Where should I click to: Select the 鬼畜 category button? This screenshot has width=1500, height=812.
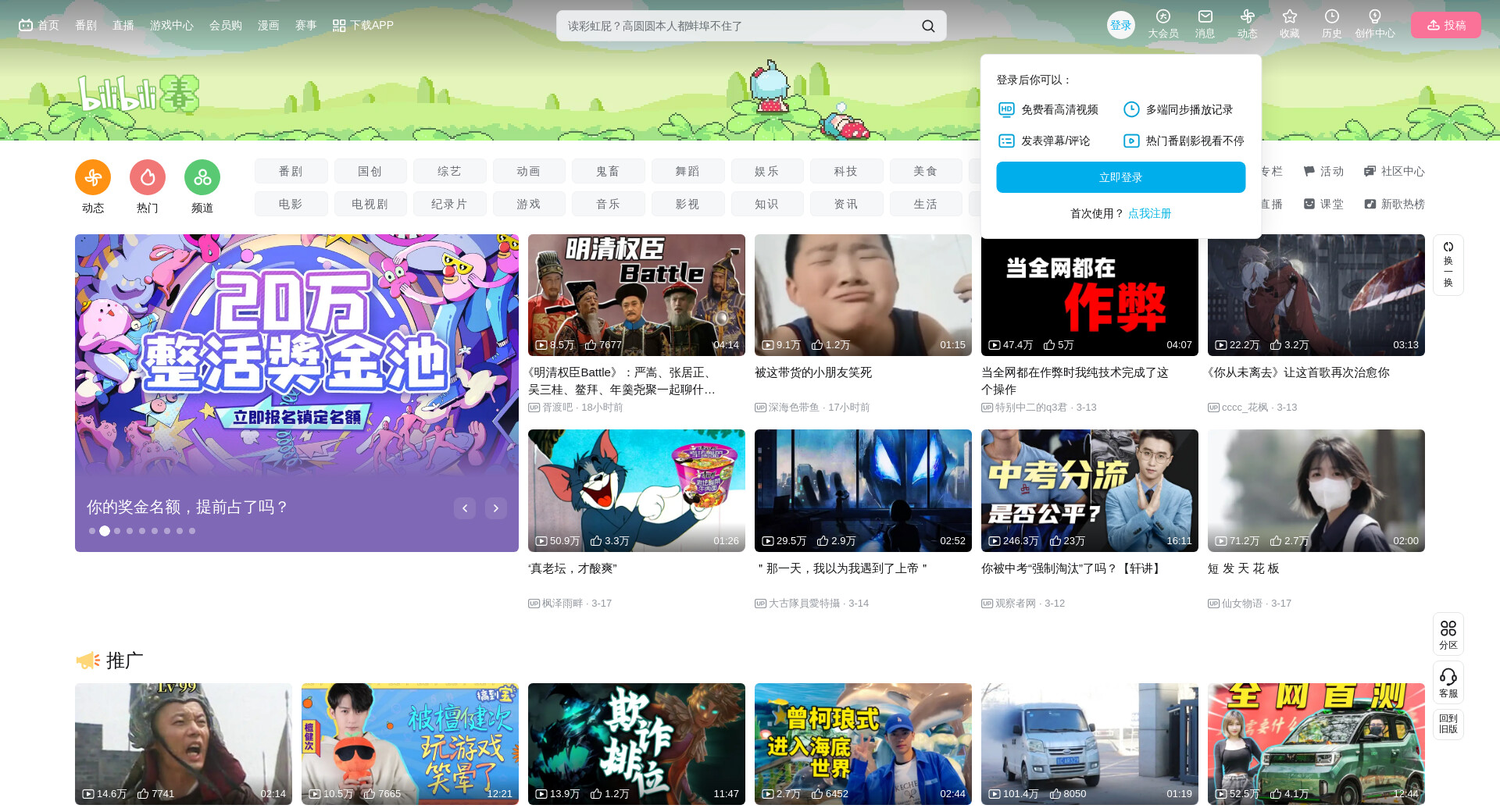608,171
